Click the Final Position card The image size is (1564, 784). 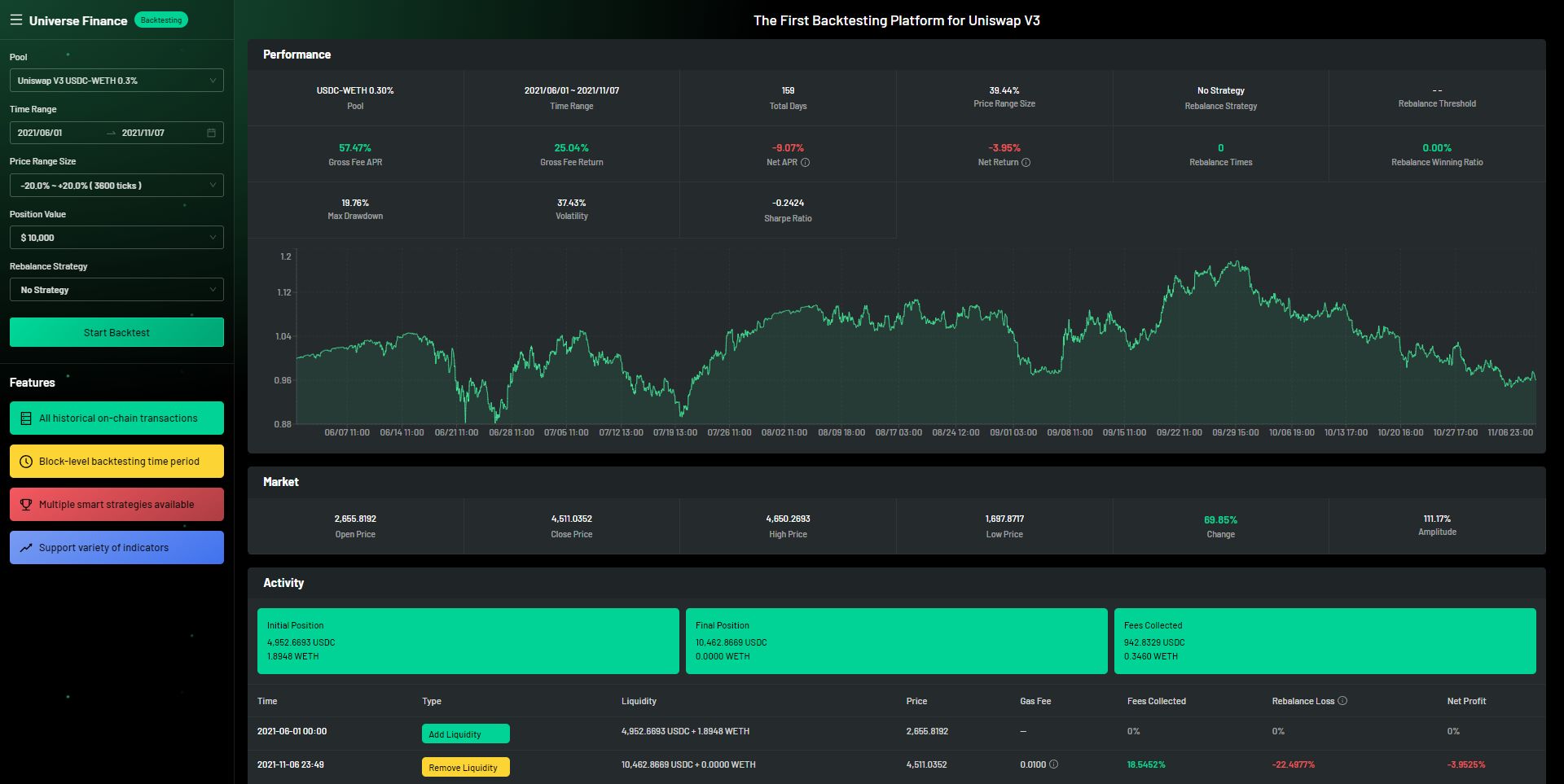(x=897, y=641)
